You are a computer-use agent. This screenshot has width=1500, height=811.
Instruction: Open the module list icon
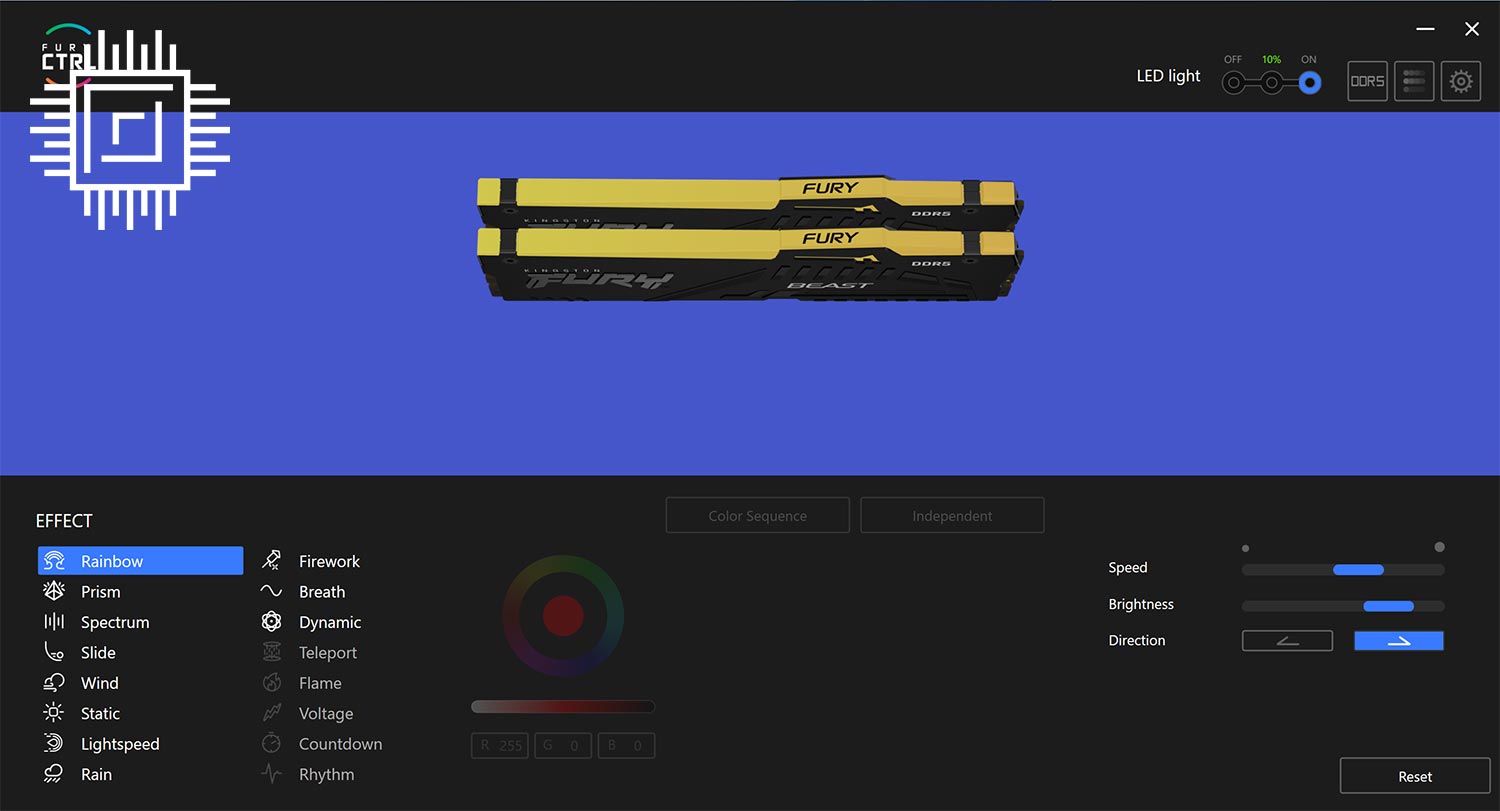[x=1414, y=81]
